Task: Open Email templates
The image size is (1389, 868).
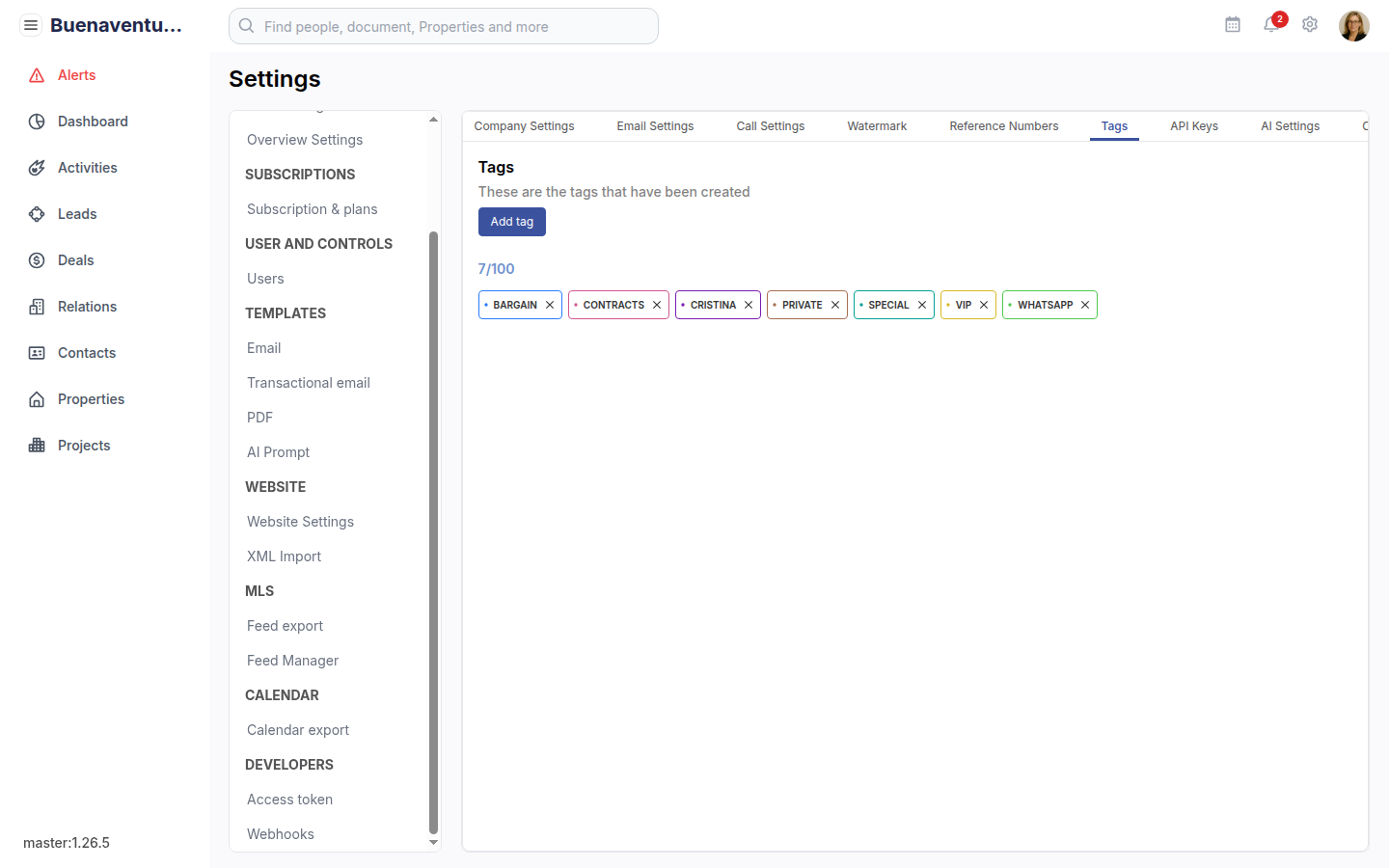Action: [x=264, y=348]
